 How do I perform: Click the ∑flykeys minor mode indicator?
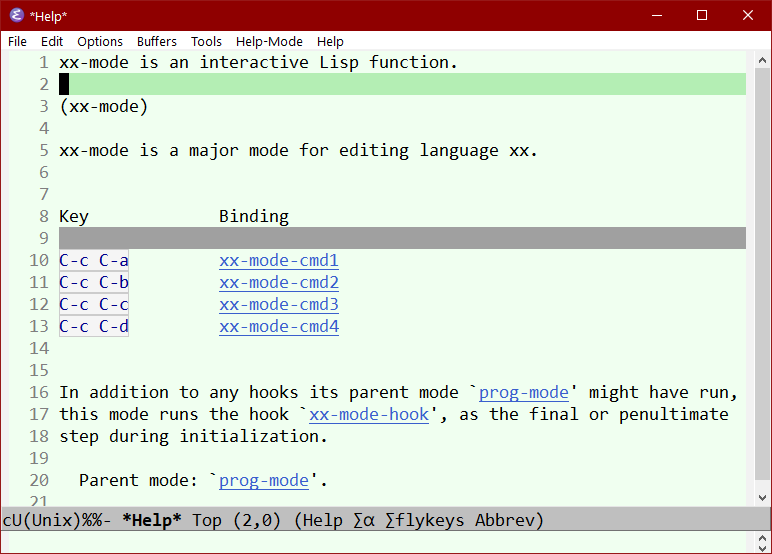tap(424, 520)
